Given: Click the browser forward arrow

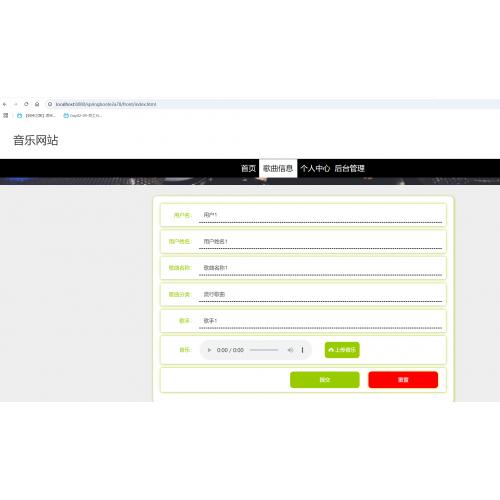Looking at the screenshot, I should point(15,104).
